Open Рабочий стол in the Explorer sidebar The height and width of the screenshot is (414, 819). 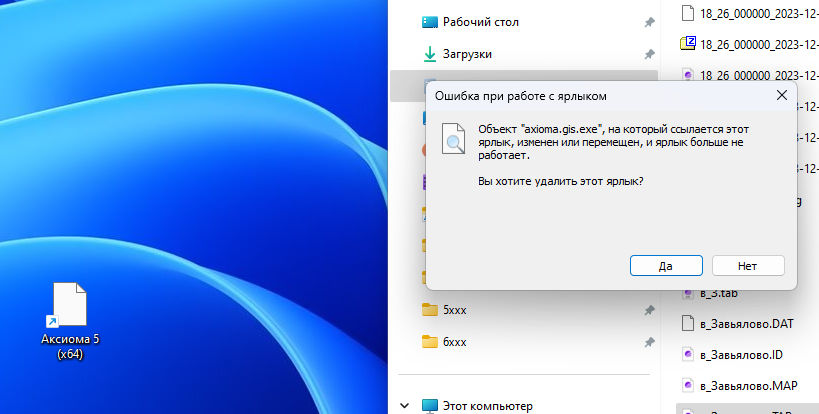tap(481, 22)
